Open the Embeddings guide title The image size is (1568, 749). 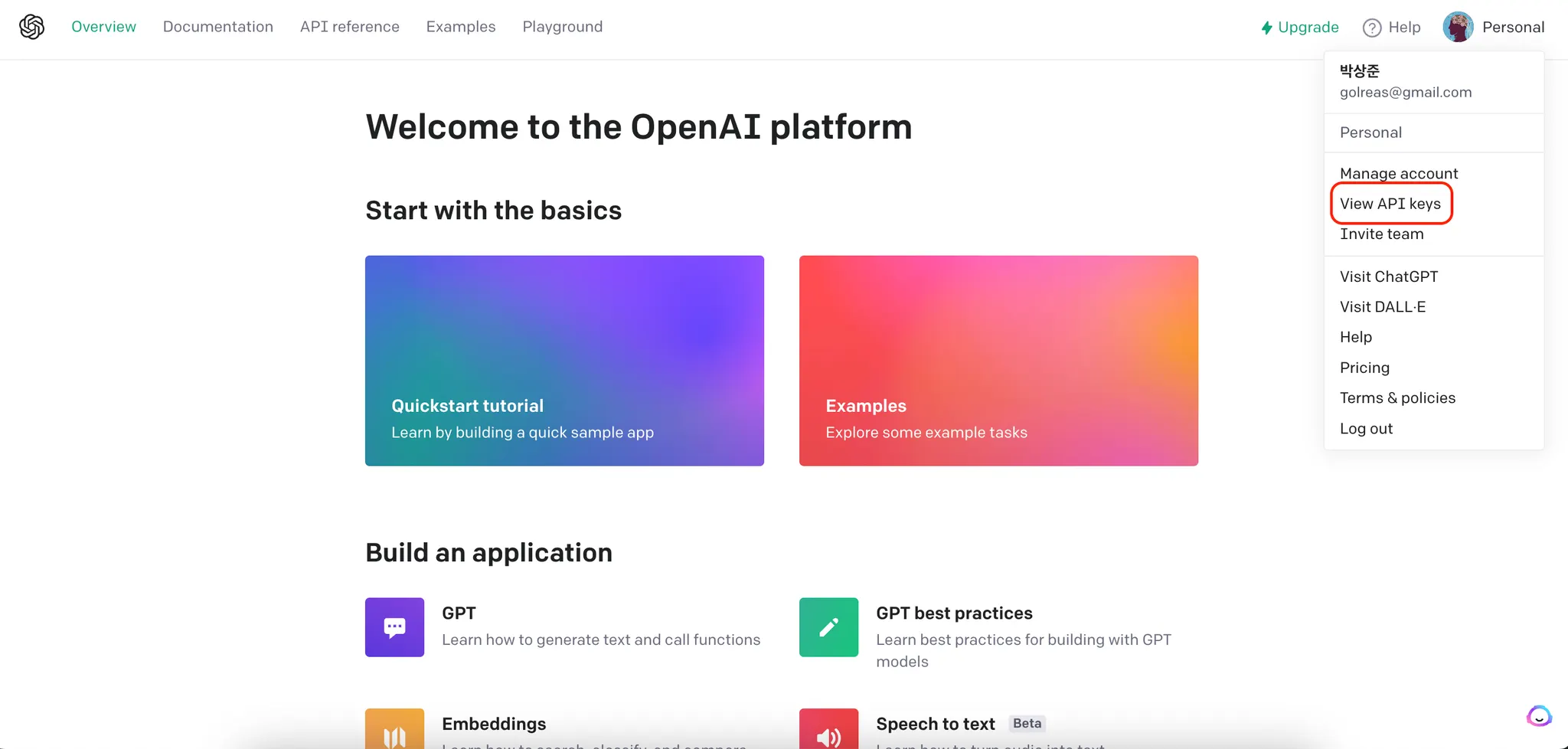[x=494, y=724]
